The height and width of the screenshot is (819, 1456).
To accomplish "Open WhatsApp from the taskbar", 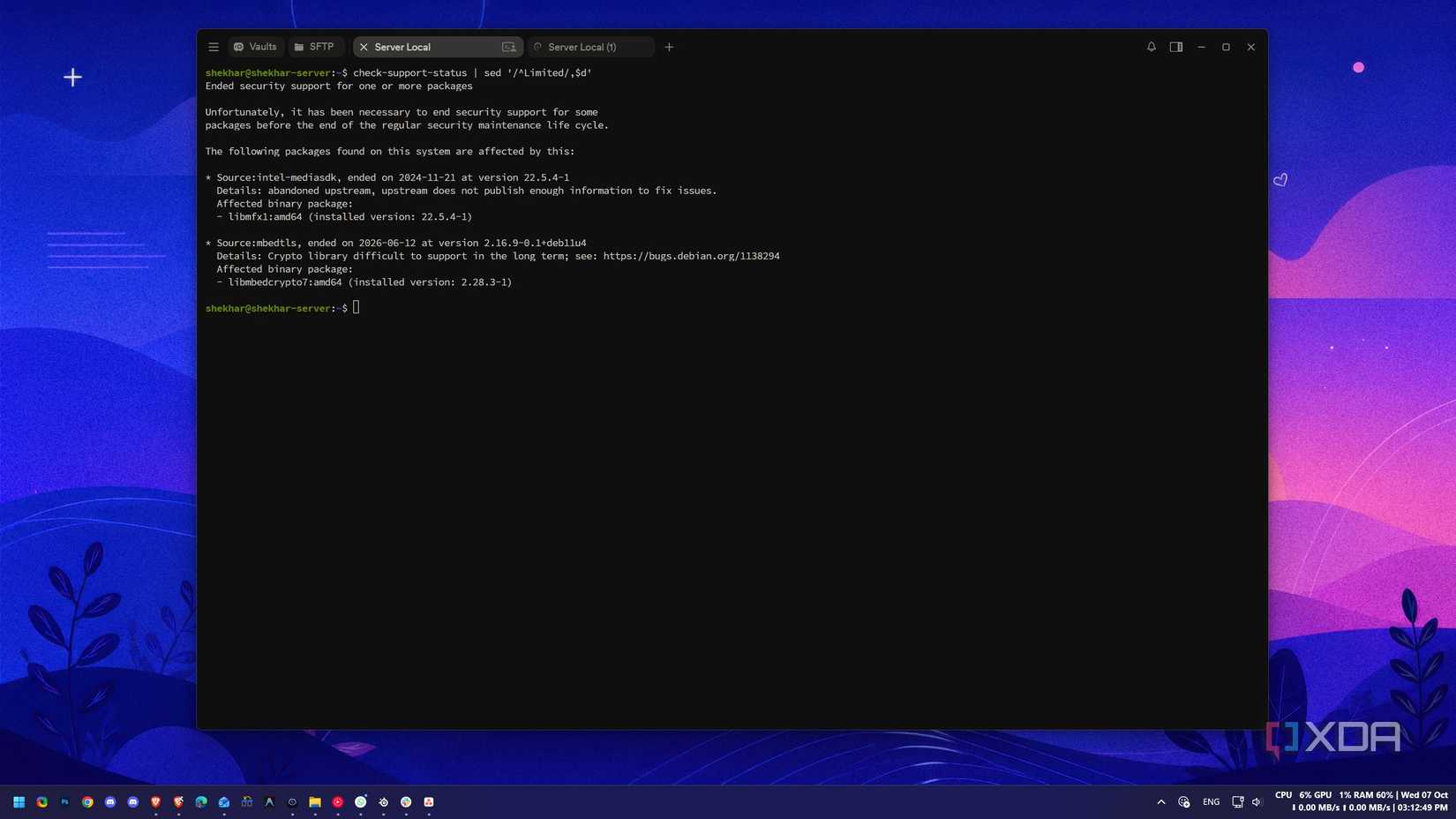I will (361, 802).
